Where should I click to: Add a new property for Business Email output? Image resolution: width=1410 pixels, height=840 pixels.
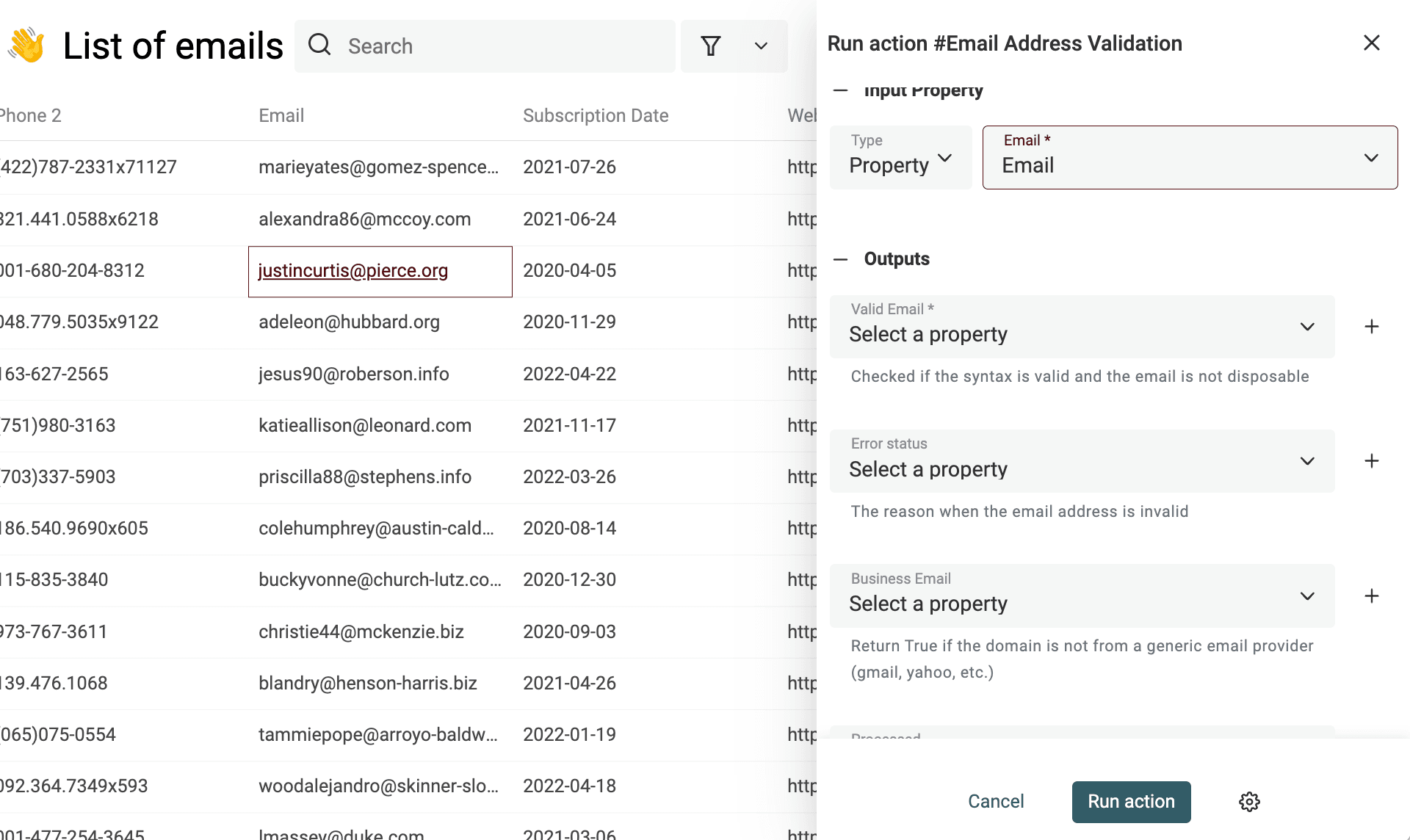coord(1372,596)
